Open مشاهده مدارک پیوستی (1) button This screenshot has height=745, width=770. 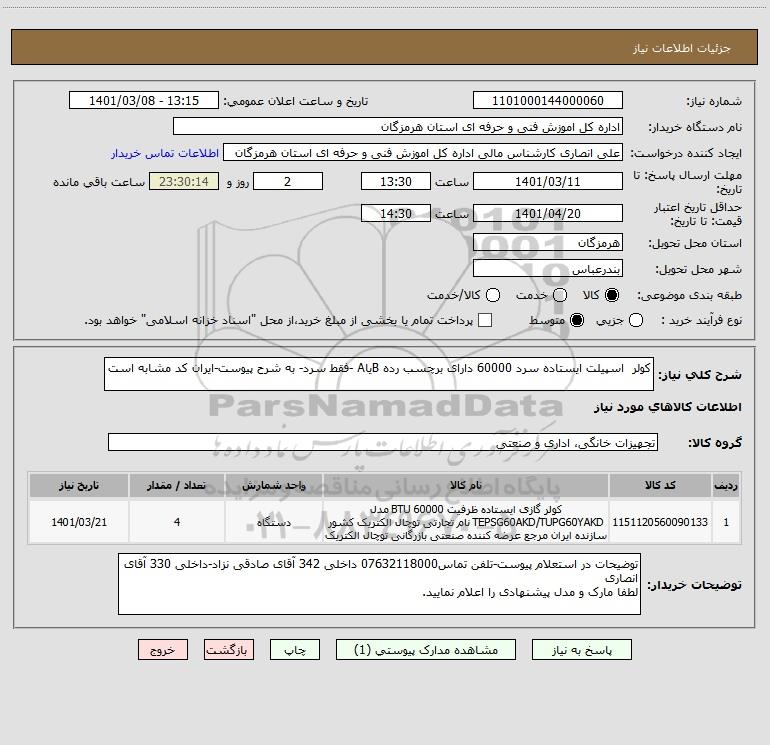[x=426, y=650]
